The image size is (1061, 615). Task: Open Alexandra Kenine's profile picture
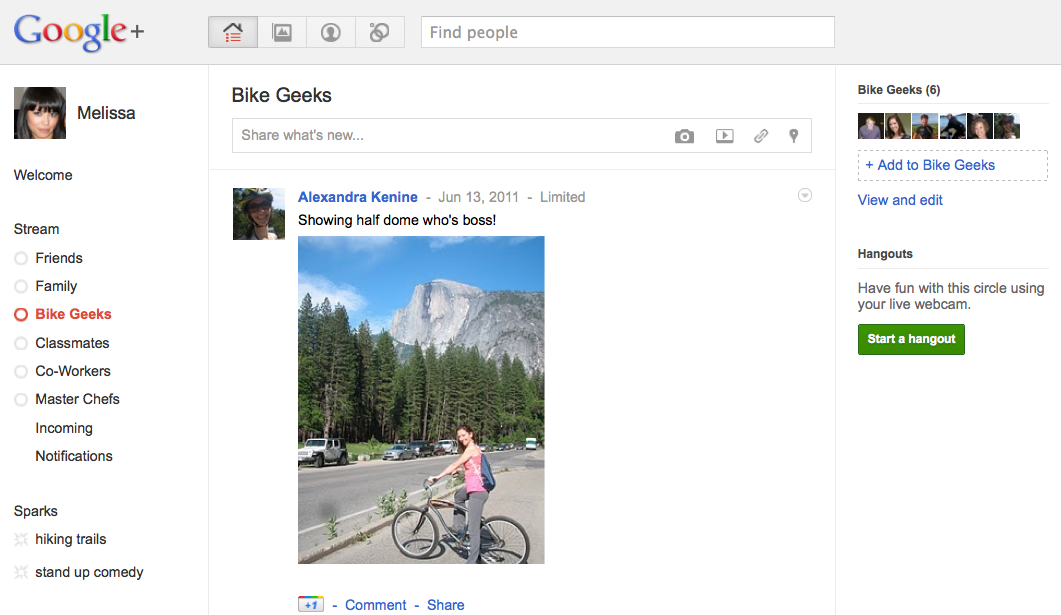[259, 213]
